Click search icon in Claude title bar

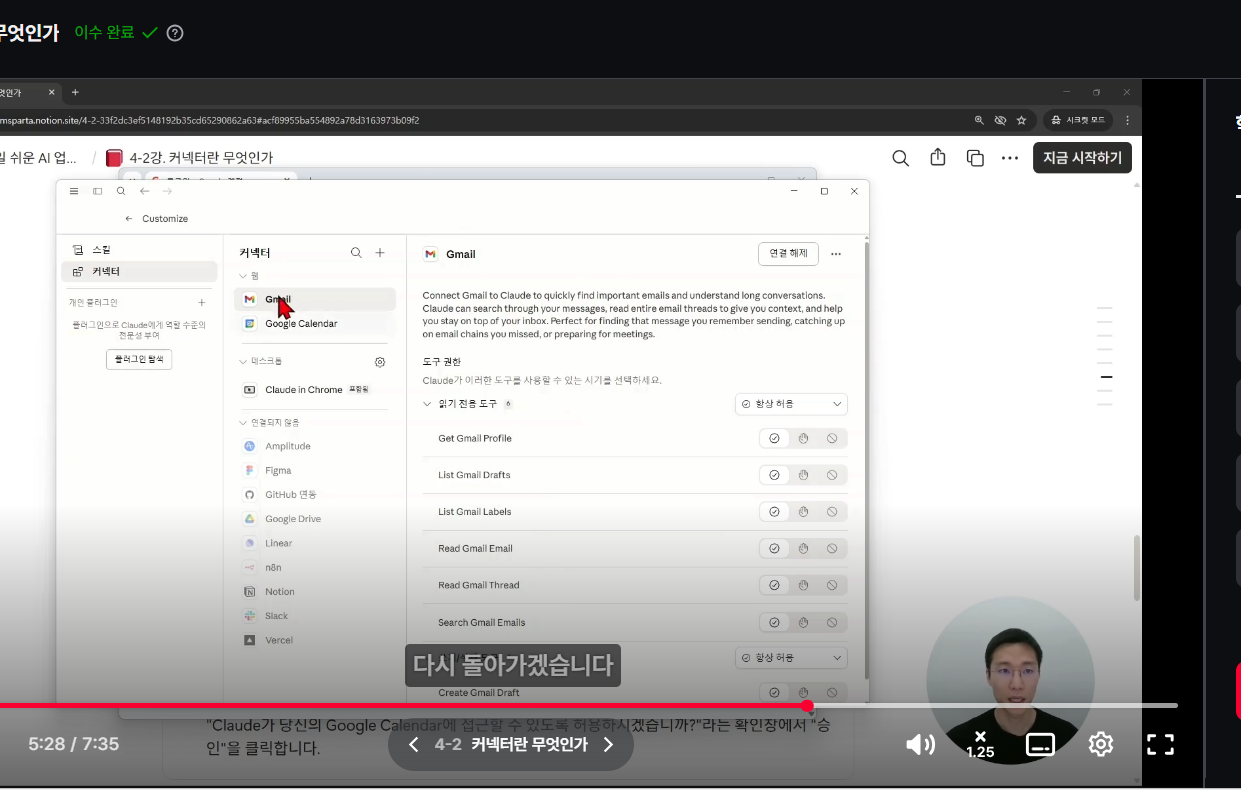point(121,191)
